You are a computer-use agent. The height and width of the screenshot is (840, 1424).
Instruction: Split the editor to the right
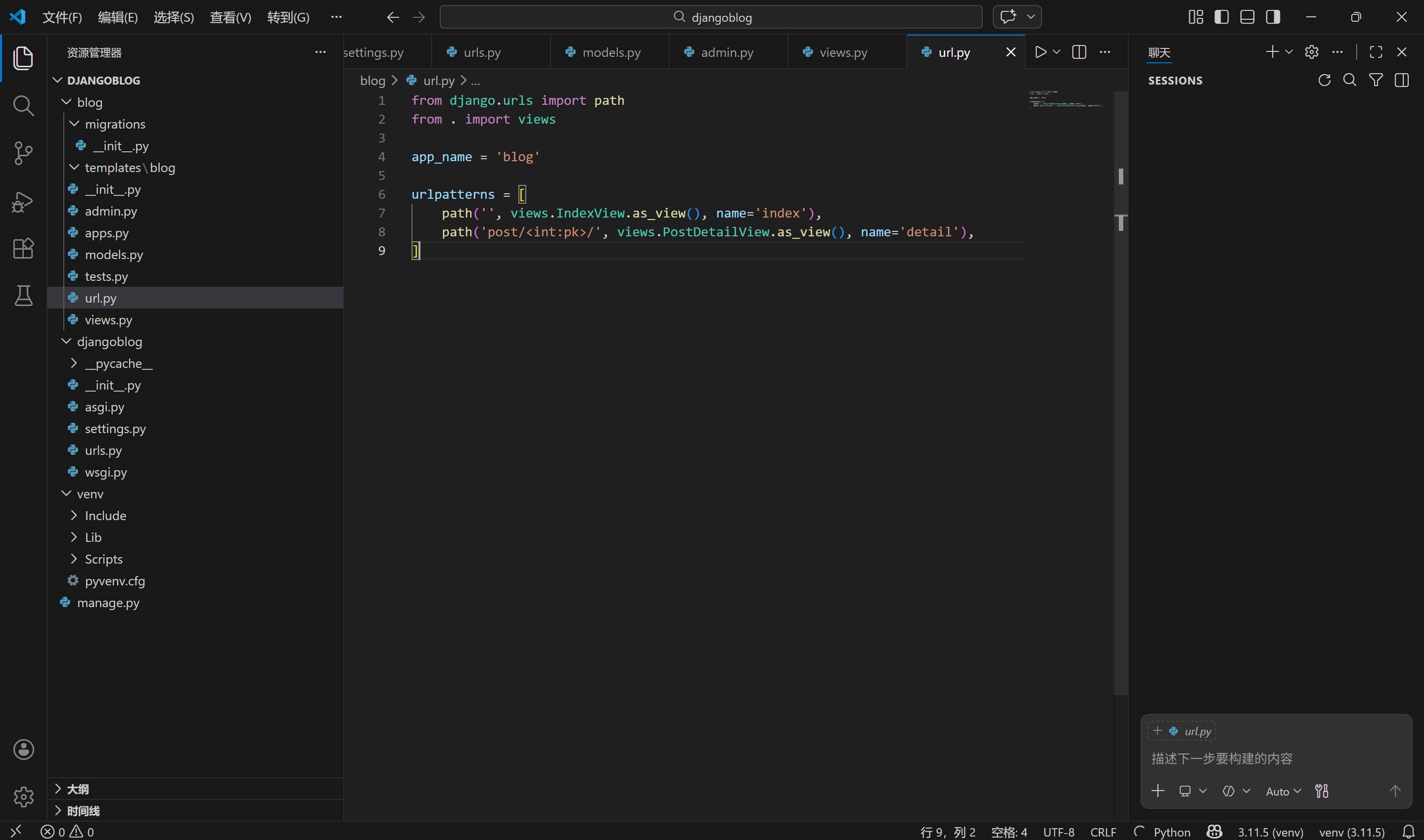pos(1079,52)
